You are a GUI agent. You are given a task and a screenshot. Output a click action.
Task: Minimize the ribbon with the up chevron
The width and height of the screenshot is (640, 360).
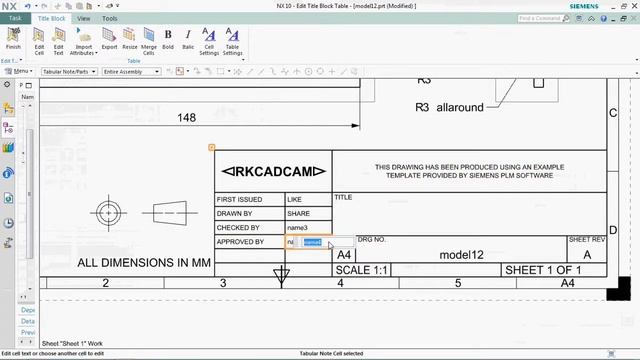click(x=591, y=19)
